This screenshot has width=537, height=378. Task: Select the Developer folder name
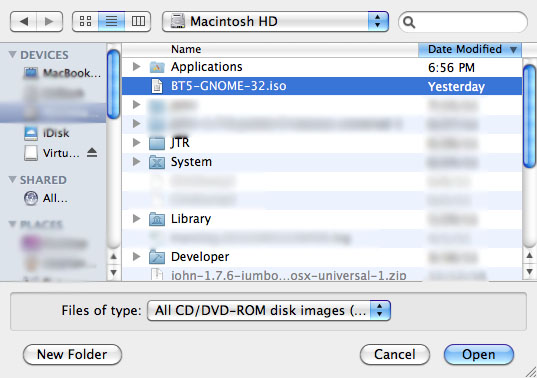pos(200,257)
